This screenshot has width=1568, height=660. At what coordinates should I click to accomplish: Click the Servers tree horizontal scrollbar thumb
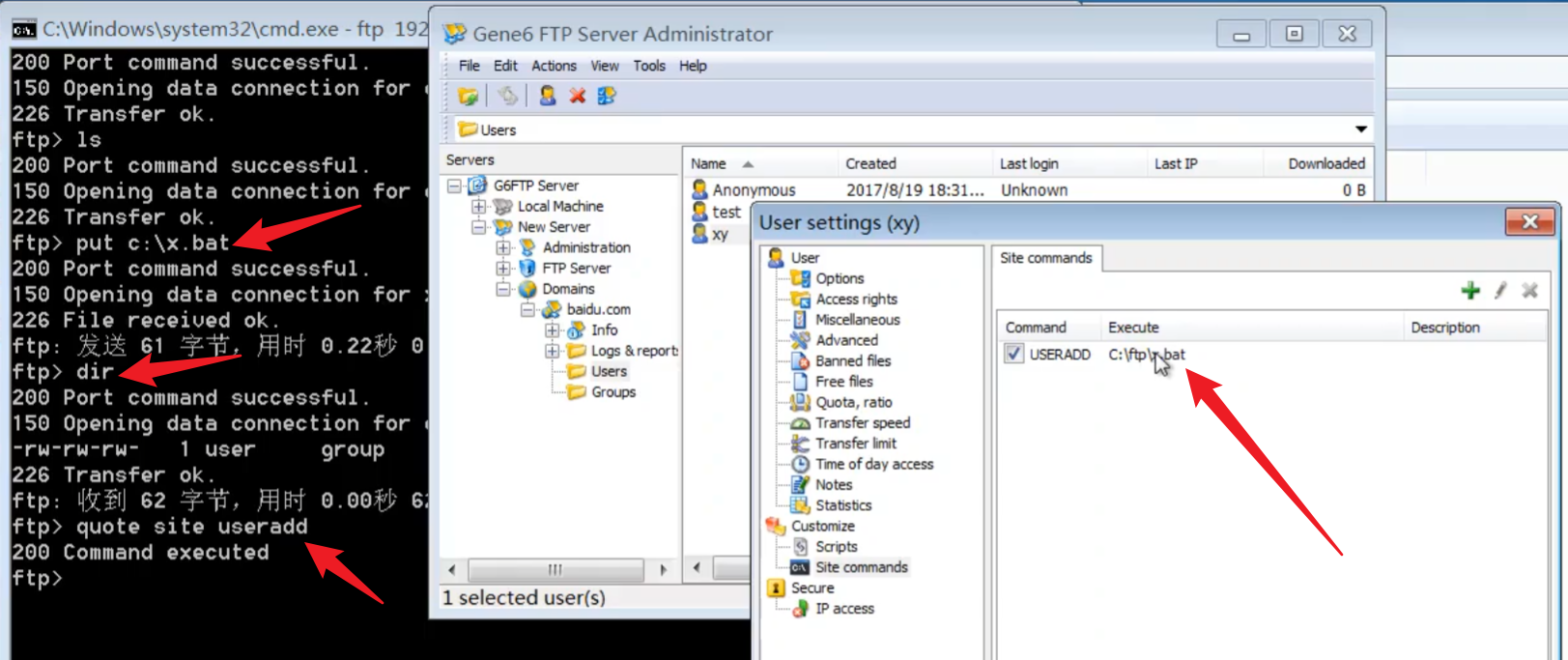(x=555, y=569)
